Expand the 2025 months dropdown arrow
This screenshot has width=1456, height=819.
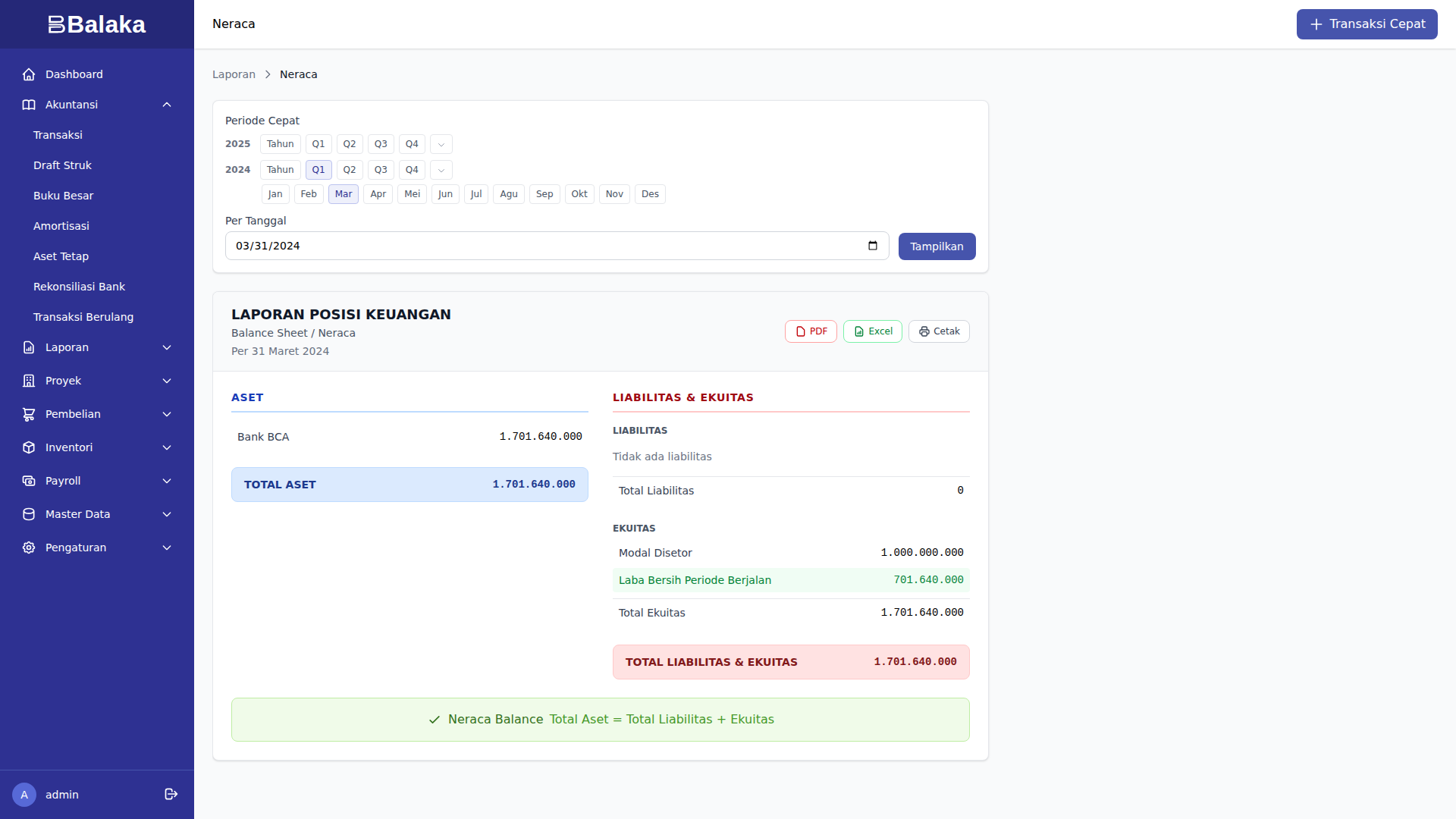(441, 144)
